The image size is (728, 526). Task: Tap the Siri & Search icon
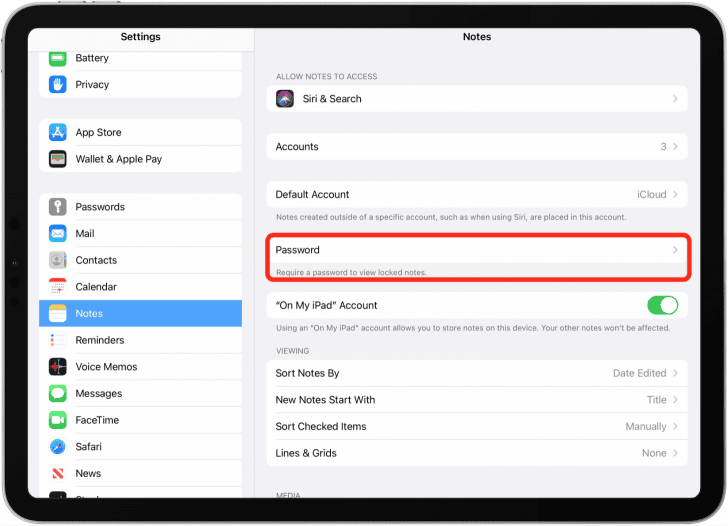(285, 99)
